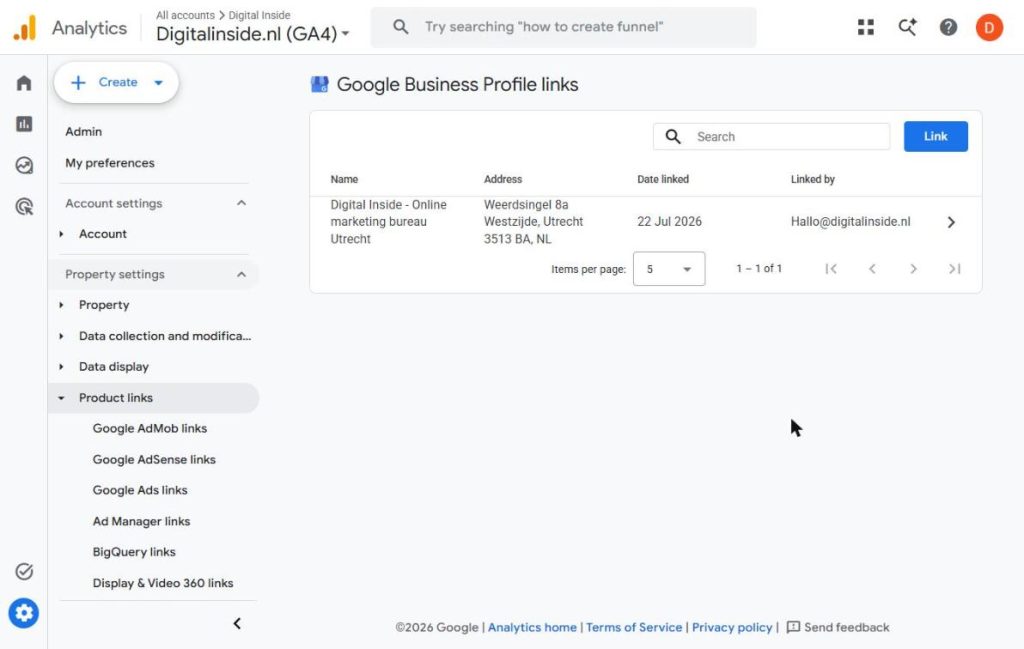Select Display & Video 360 links
The width and height of the screenshot is (1024, 649).
[x=163, y=583]
